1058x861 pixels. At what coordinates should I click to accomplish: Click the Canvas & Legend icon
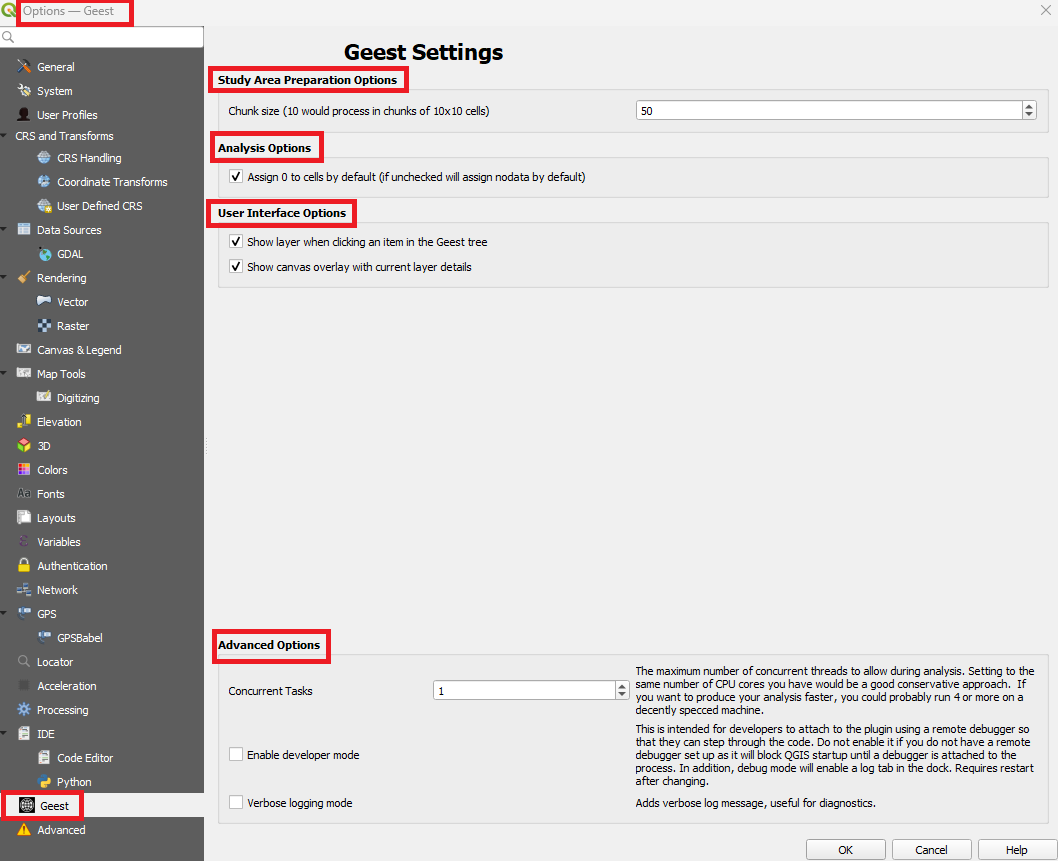24,349
